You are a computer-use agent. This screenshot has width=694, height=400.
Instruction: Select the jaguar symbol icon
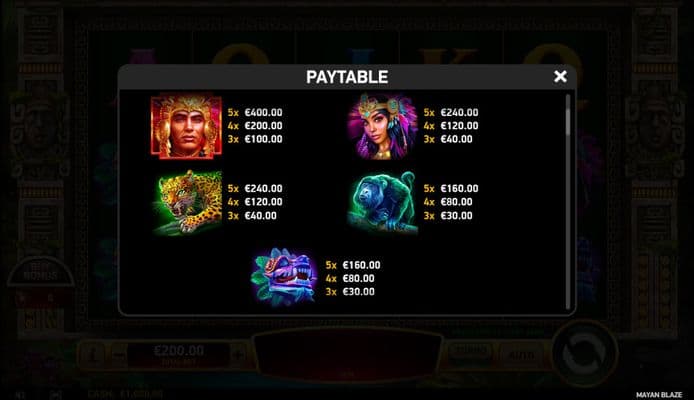tap(187, 202)
